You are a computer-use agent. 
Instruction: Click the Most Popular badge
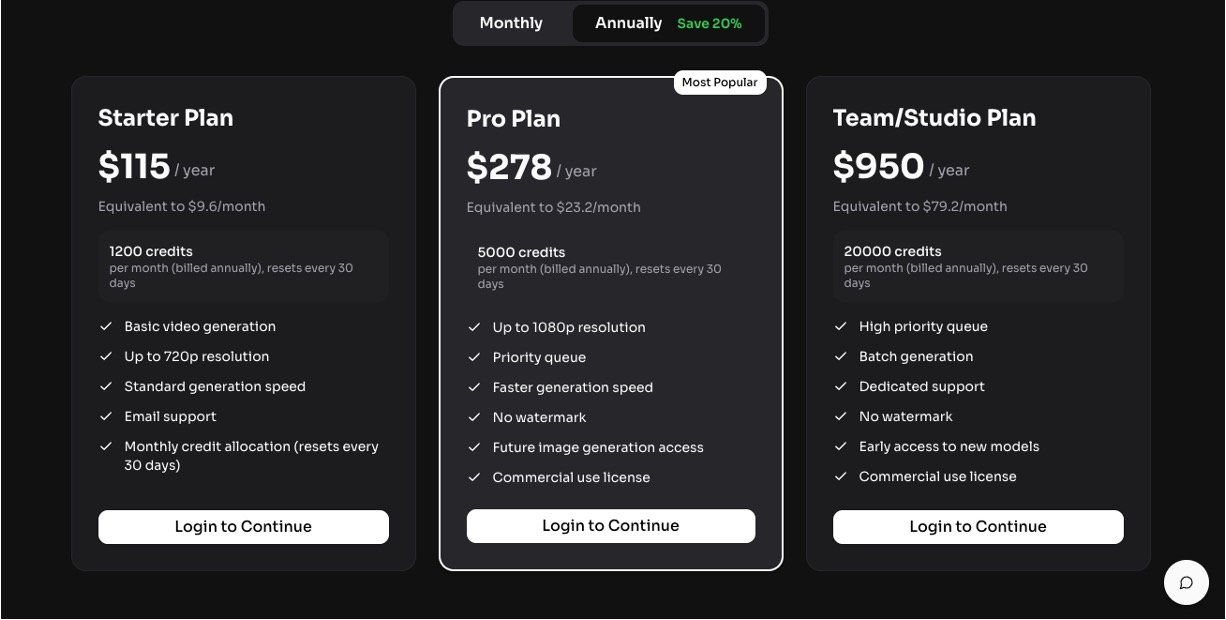[719, 83]
